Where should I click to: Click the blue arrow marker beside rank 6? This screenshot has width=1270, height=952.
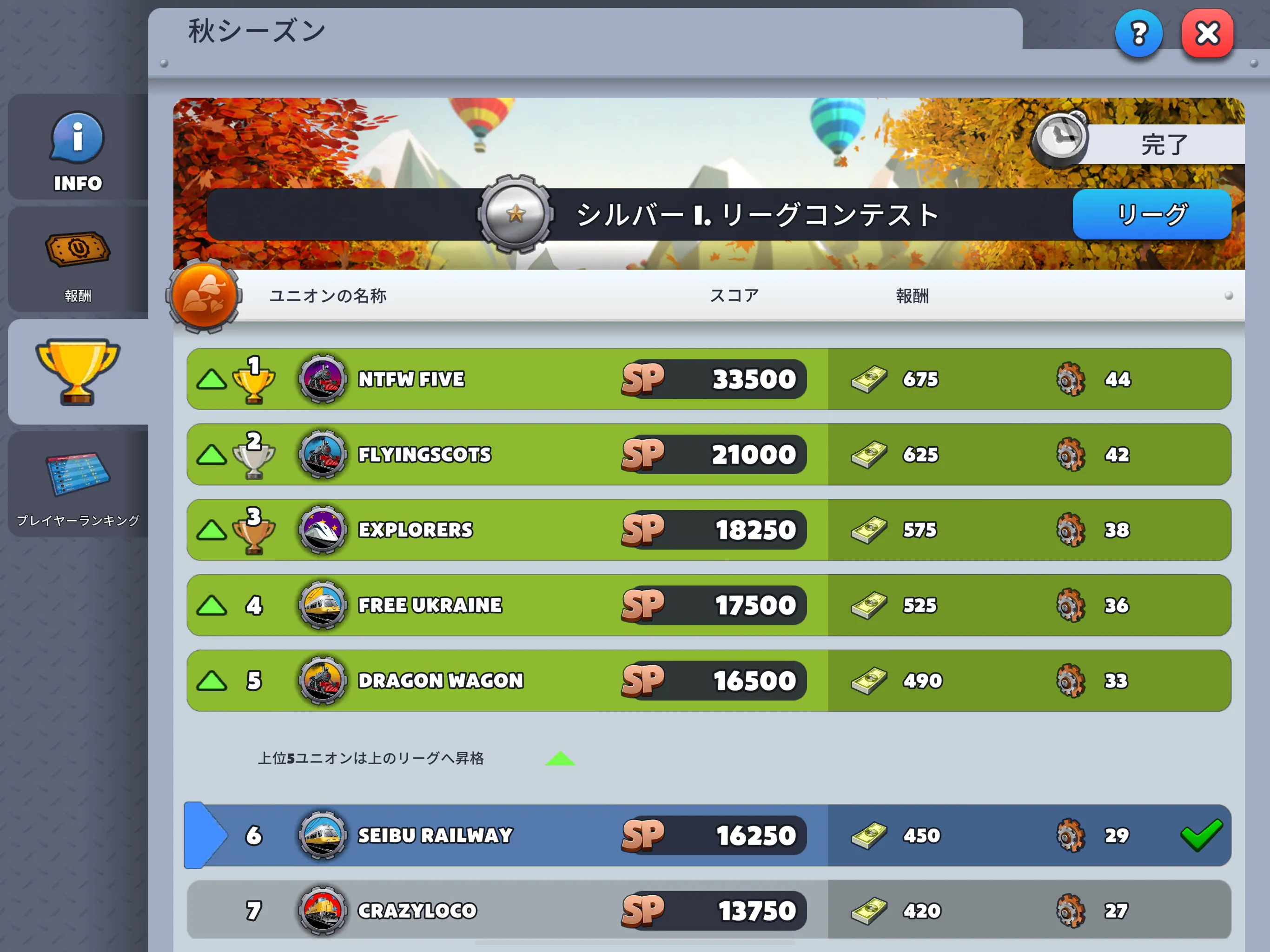click(x=205, y=835)
